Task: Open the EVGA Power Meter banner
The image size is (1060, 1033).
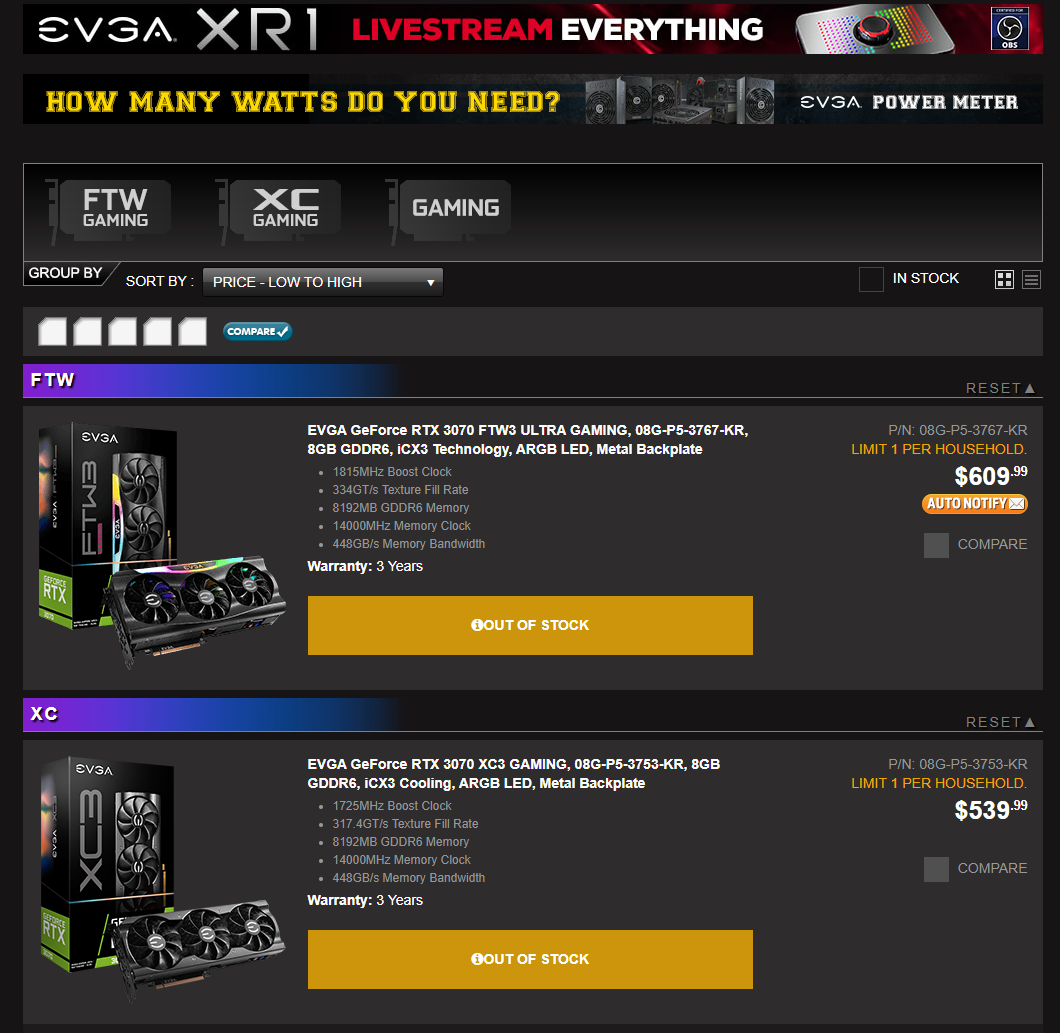Action: pyautogui.click(x=533, y=99)
